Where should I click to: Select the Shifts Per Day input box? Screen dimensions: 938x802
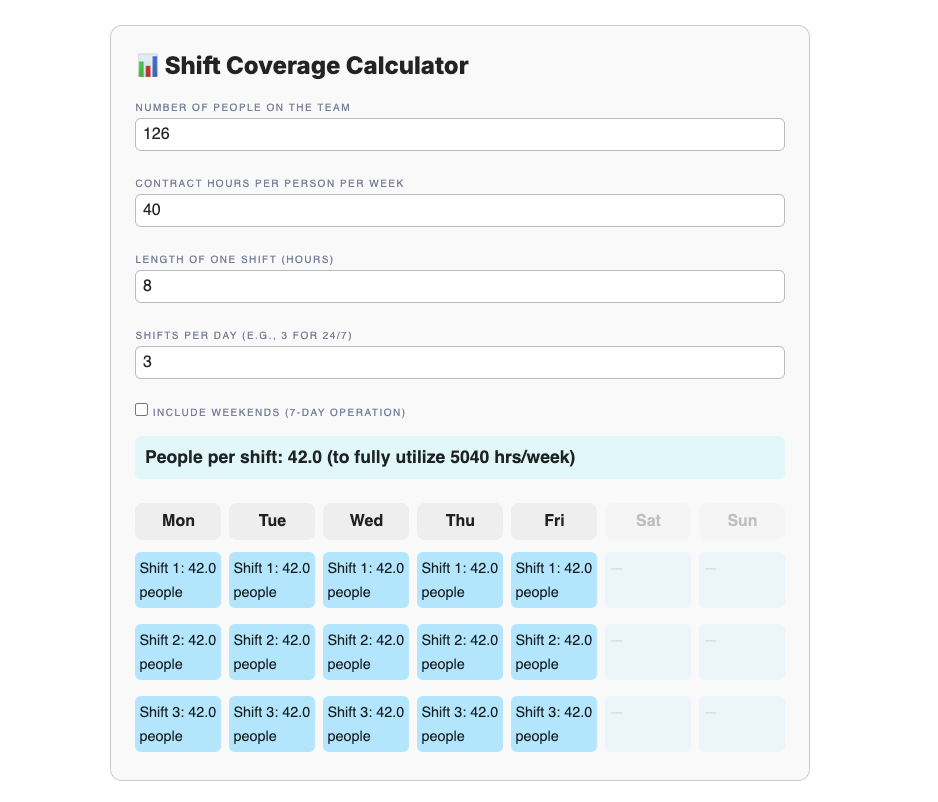click(459, 362)
